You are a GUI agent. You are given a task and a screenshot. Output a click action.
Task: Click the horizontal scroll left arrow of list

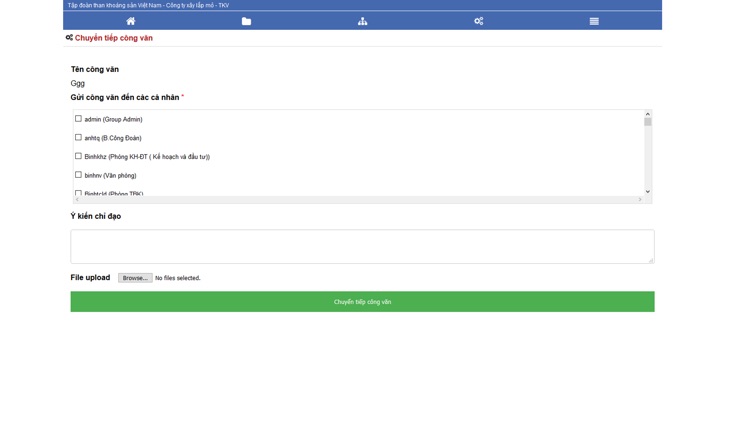pos(77,200)
